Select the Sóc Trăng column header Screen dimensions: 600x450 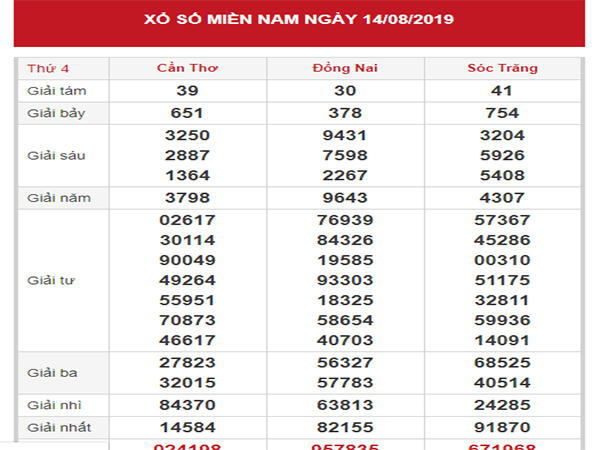502,68
